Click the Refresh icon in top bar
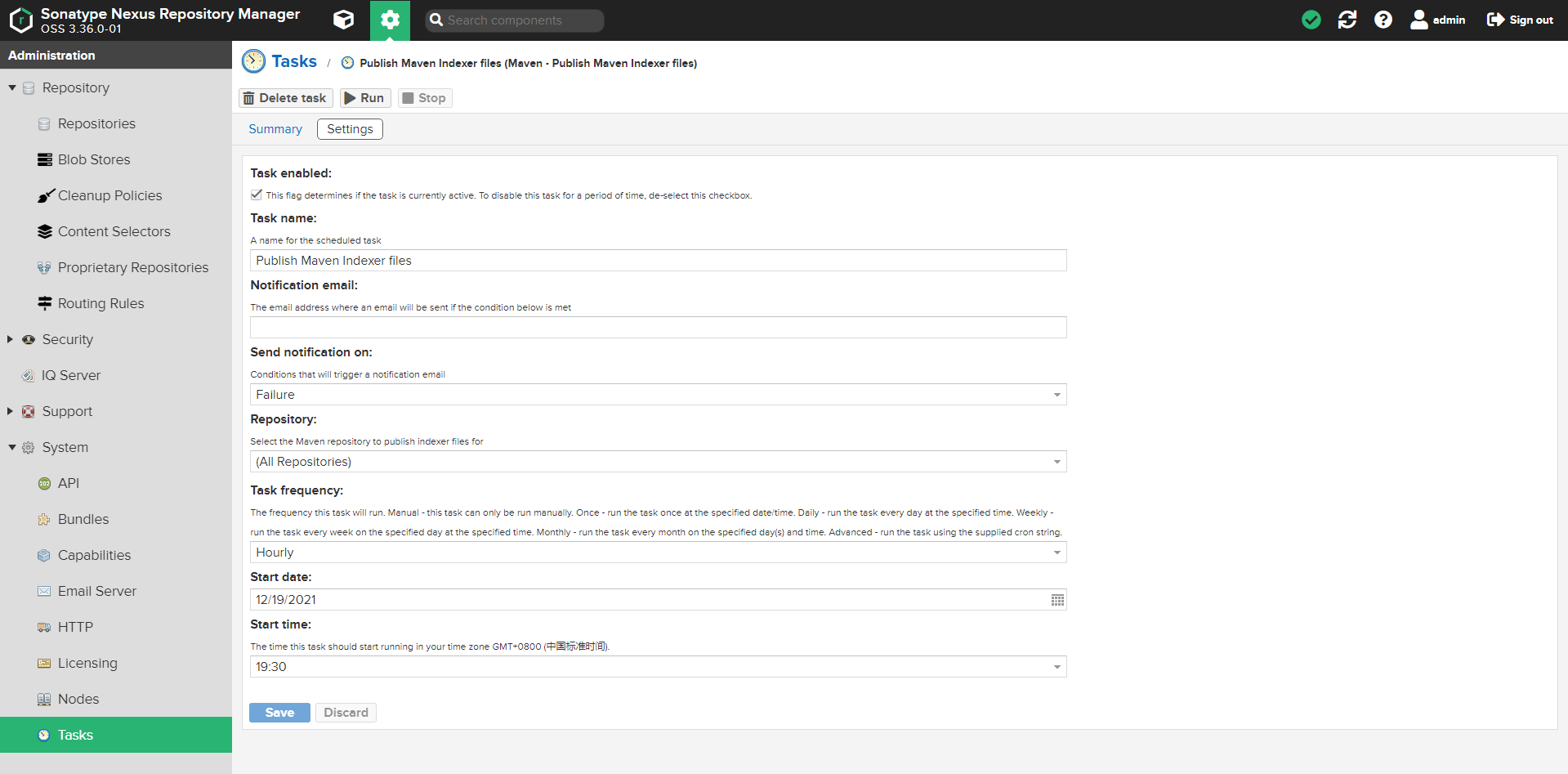 pos(1347,20)
